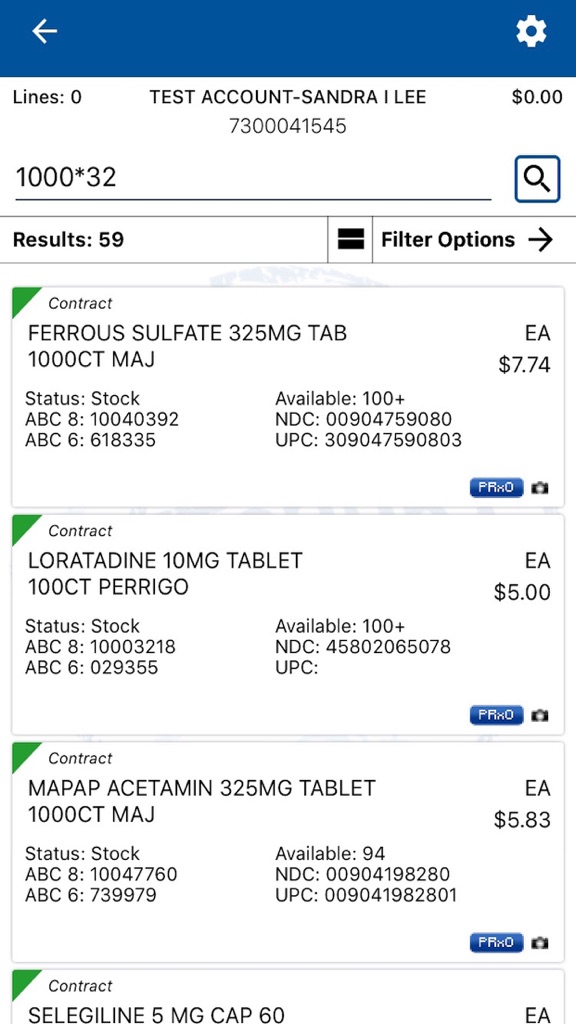Tap PRxO badge on Ferrous Sulfate card
Image resolution: width=576 pixels, height=1024 pixels.
[x=496, y=488]
